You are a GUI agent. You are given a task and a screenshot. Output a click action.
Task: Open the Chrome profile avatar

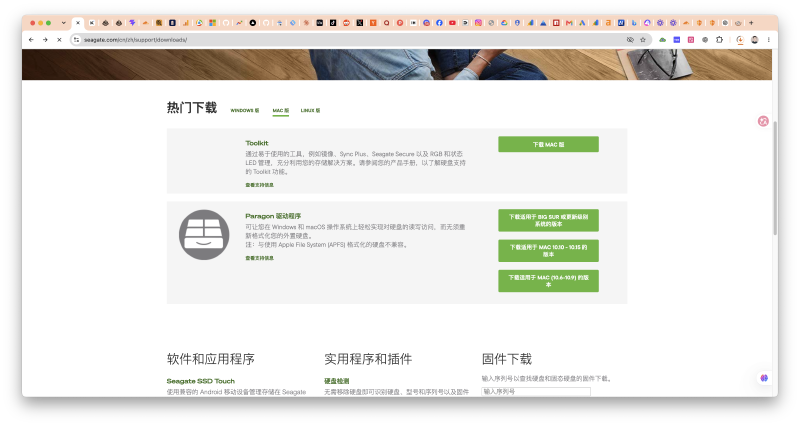point(755,39)
